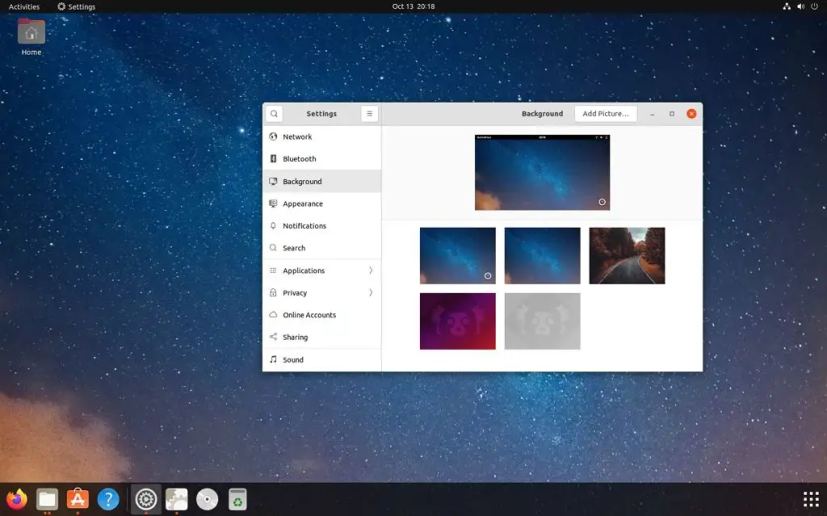The image size is (827, 516).
Task: Open the Settings hamburger menu
Action: 369,114
